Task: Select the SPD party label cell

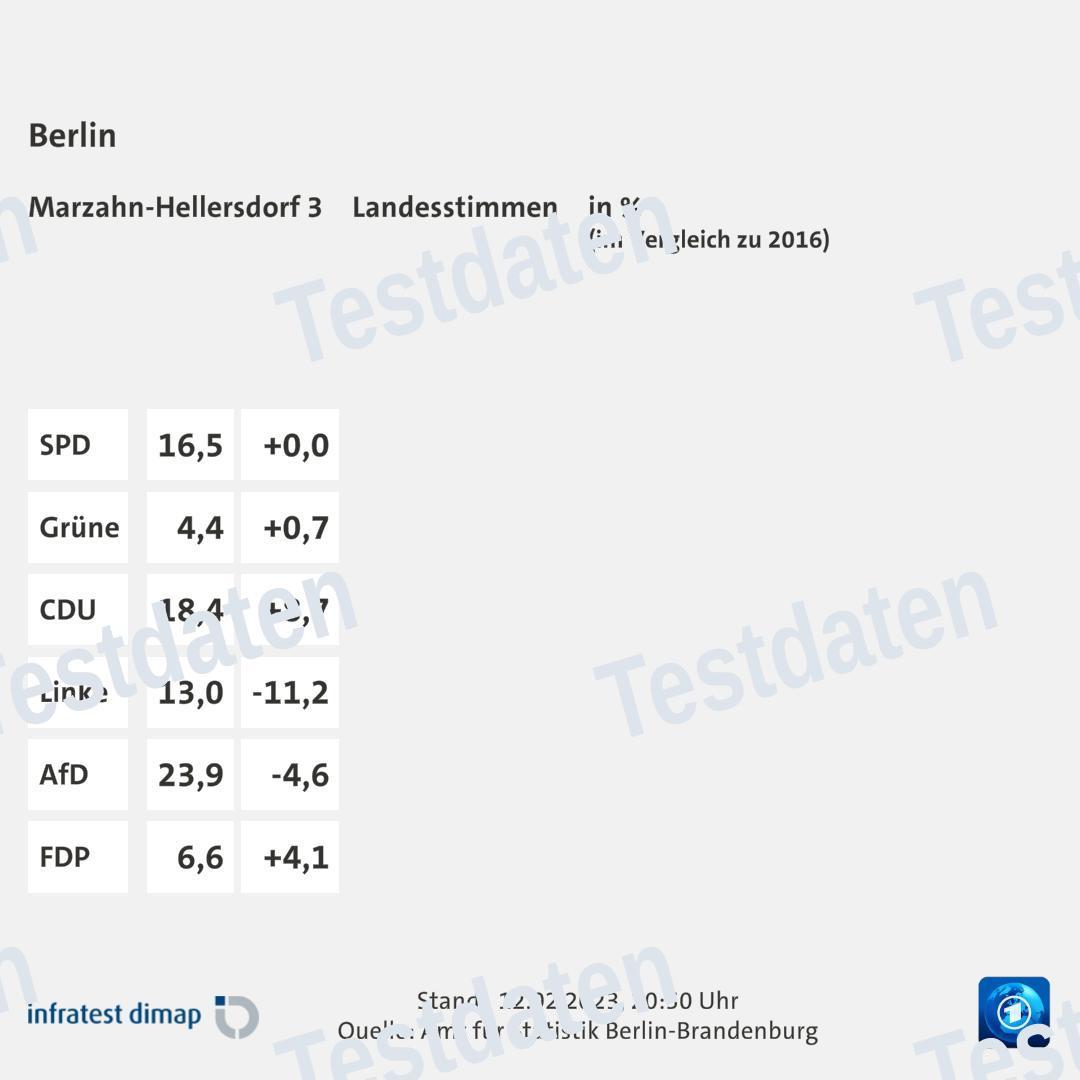Action: (78, 445)
